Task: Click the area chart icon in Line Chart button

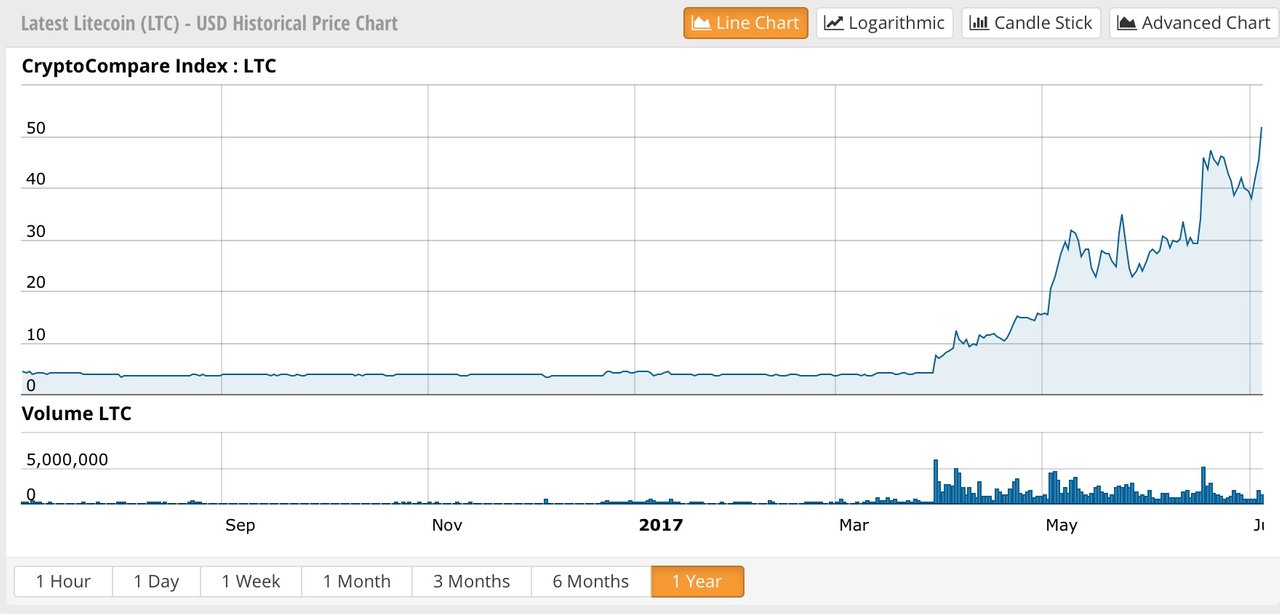Action: pyautogui.click(x=701, y=23)
